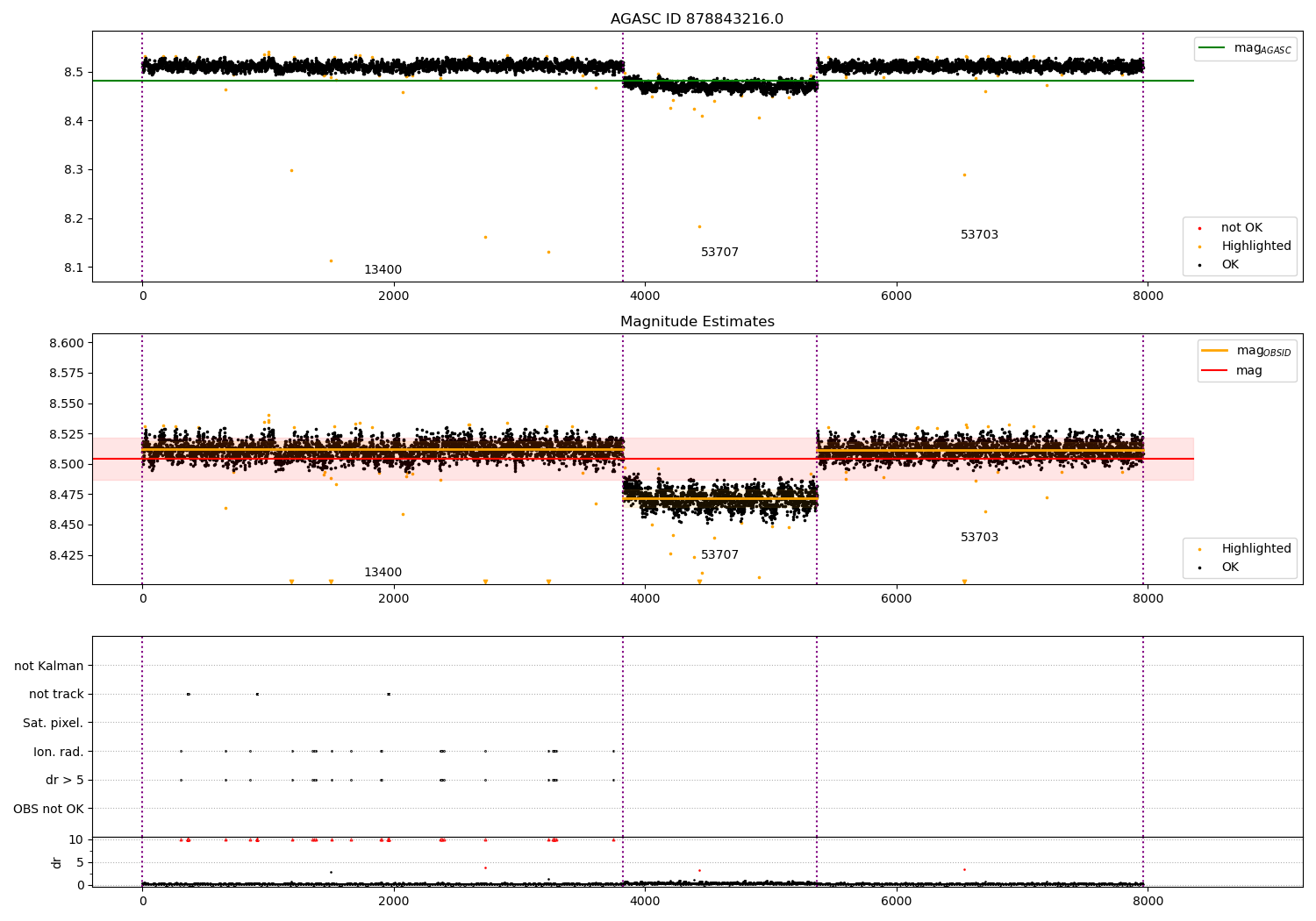
Task: Click the 13400 label in top plot
Action: click(383, 270)
